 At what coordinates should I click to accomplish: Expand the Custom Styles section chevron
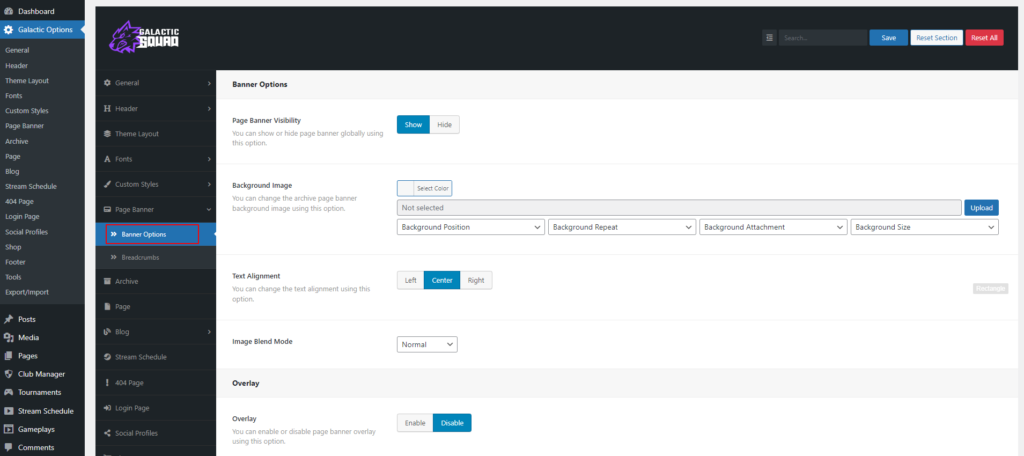(209, 184)
